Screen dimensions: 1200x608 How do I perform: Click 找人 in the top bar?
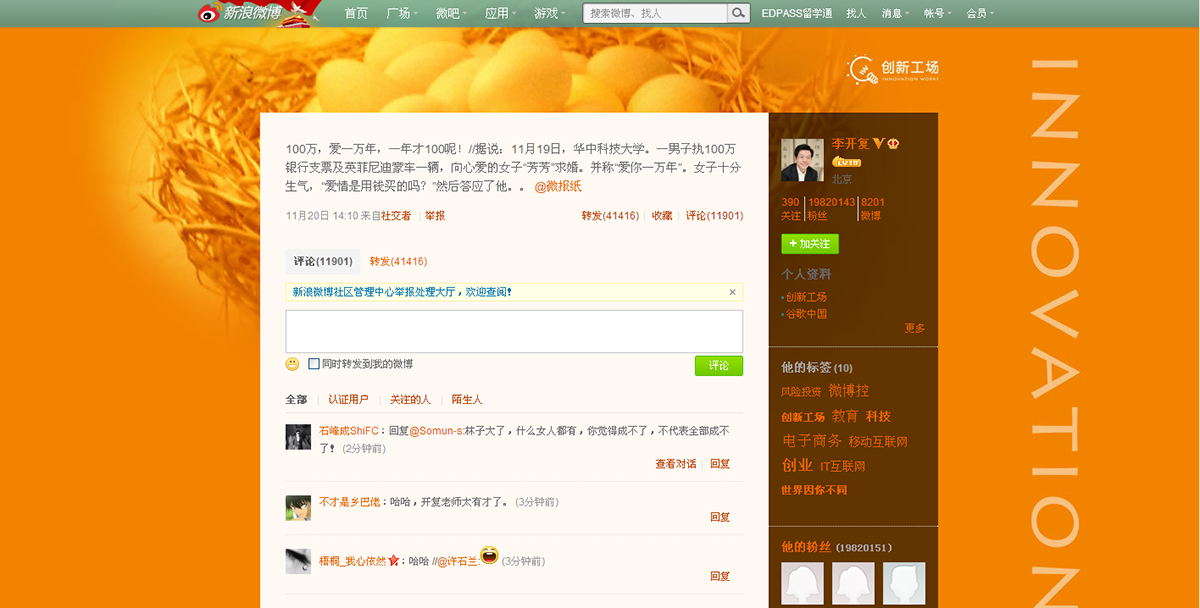tap(856, 13)
